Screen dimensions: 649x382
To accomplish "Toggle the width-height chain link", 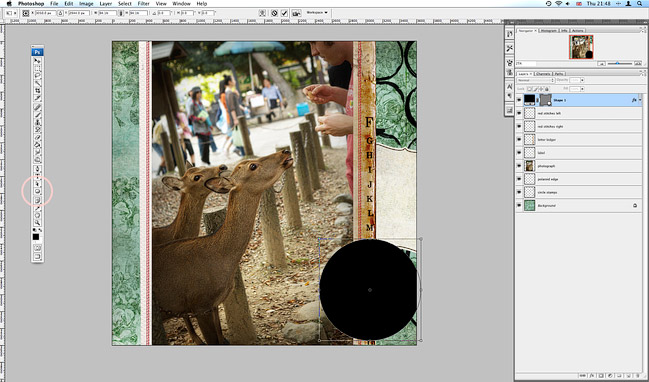I will [121, 13].
